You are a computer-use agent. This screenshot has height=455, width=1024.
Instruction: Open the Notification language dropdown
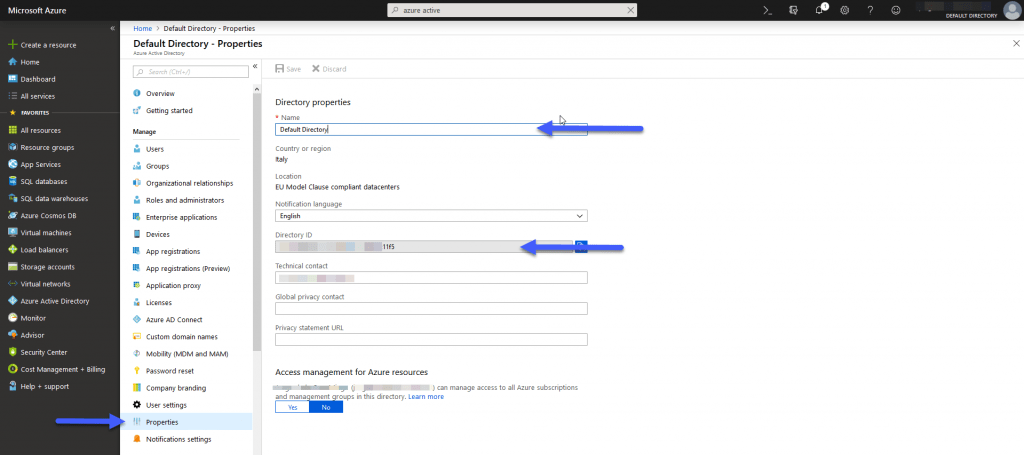tap(431, 215)
